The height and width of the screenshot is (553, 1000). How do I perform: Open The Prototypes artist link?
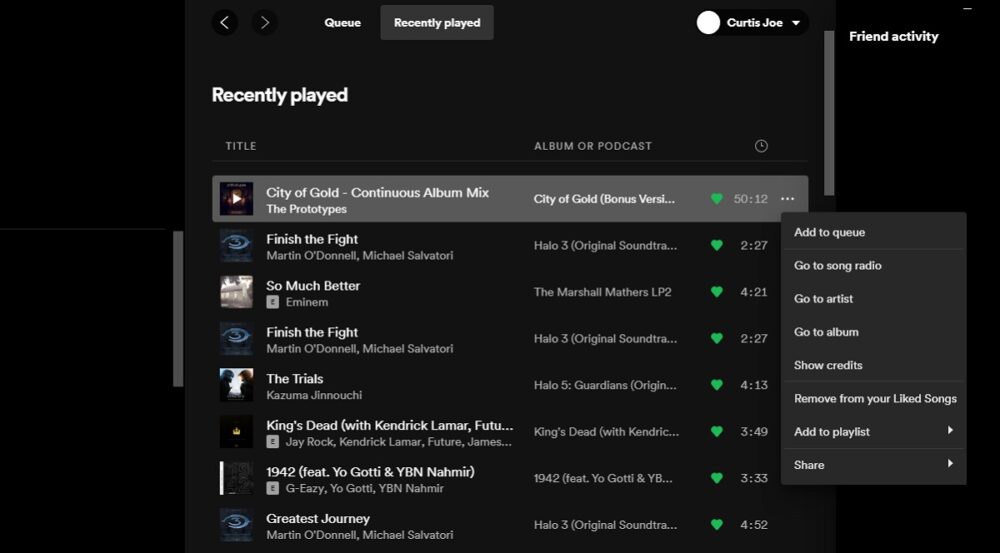[307, 209]
